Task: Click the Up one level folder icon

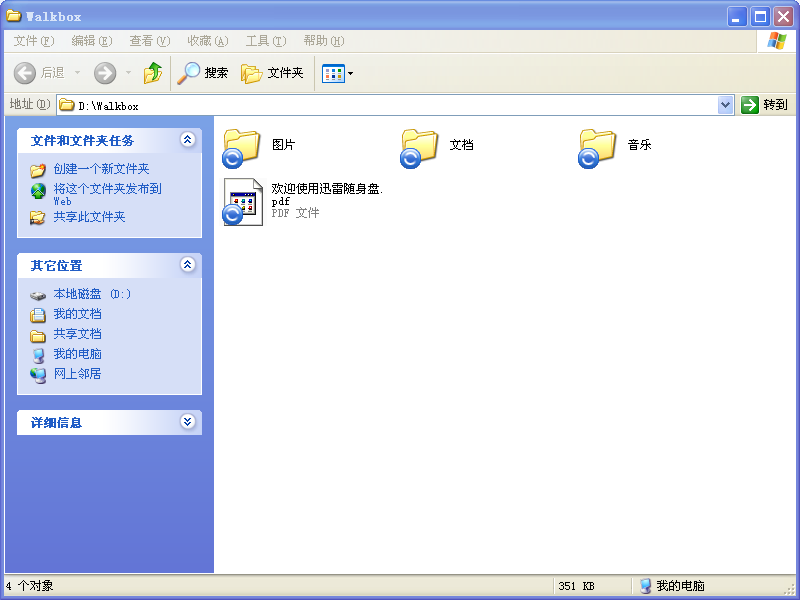Action: 153,73
